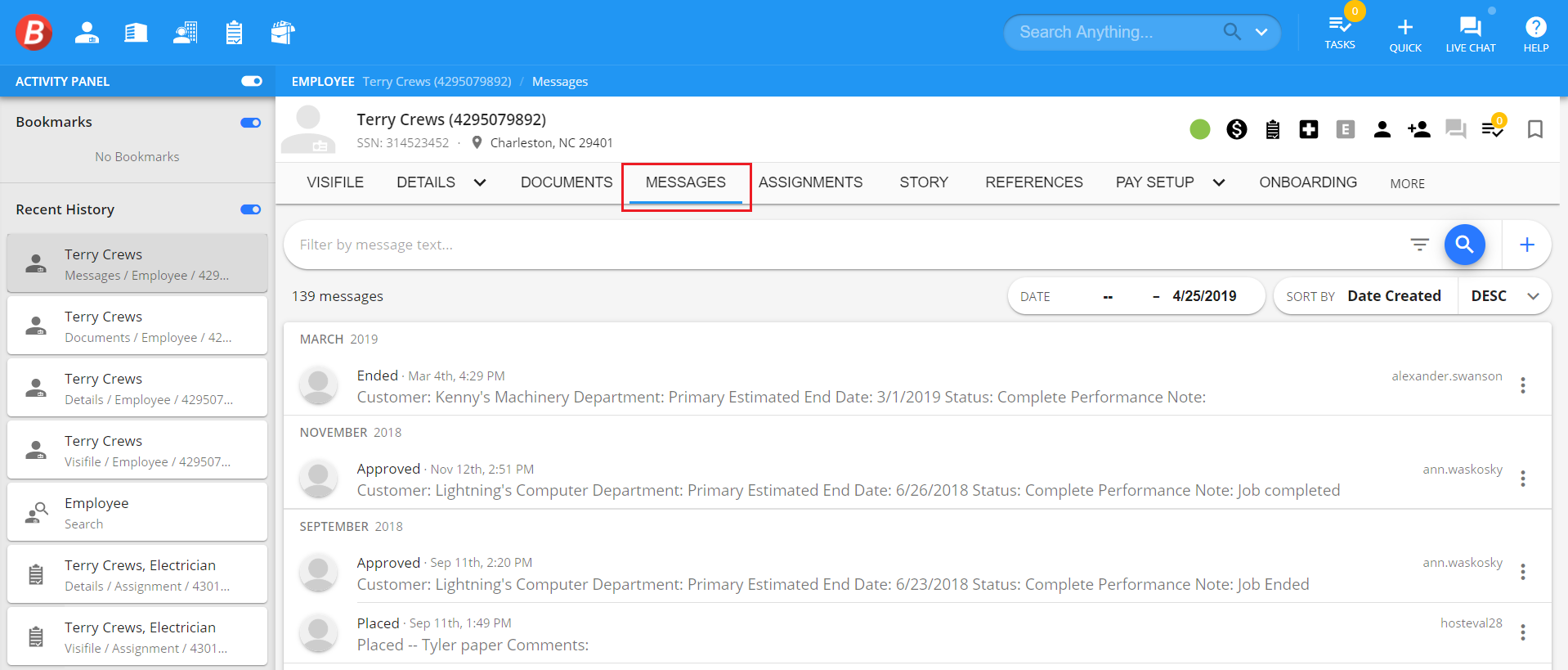This screenshot has height=670, width=1568.
Task: Click the hosteval28 author name
Action: [x=1472, y=623]
